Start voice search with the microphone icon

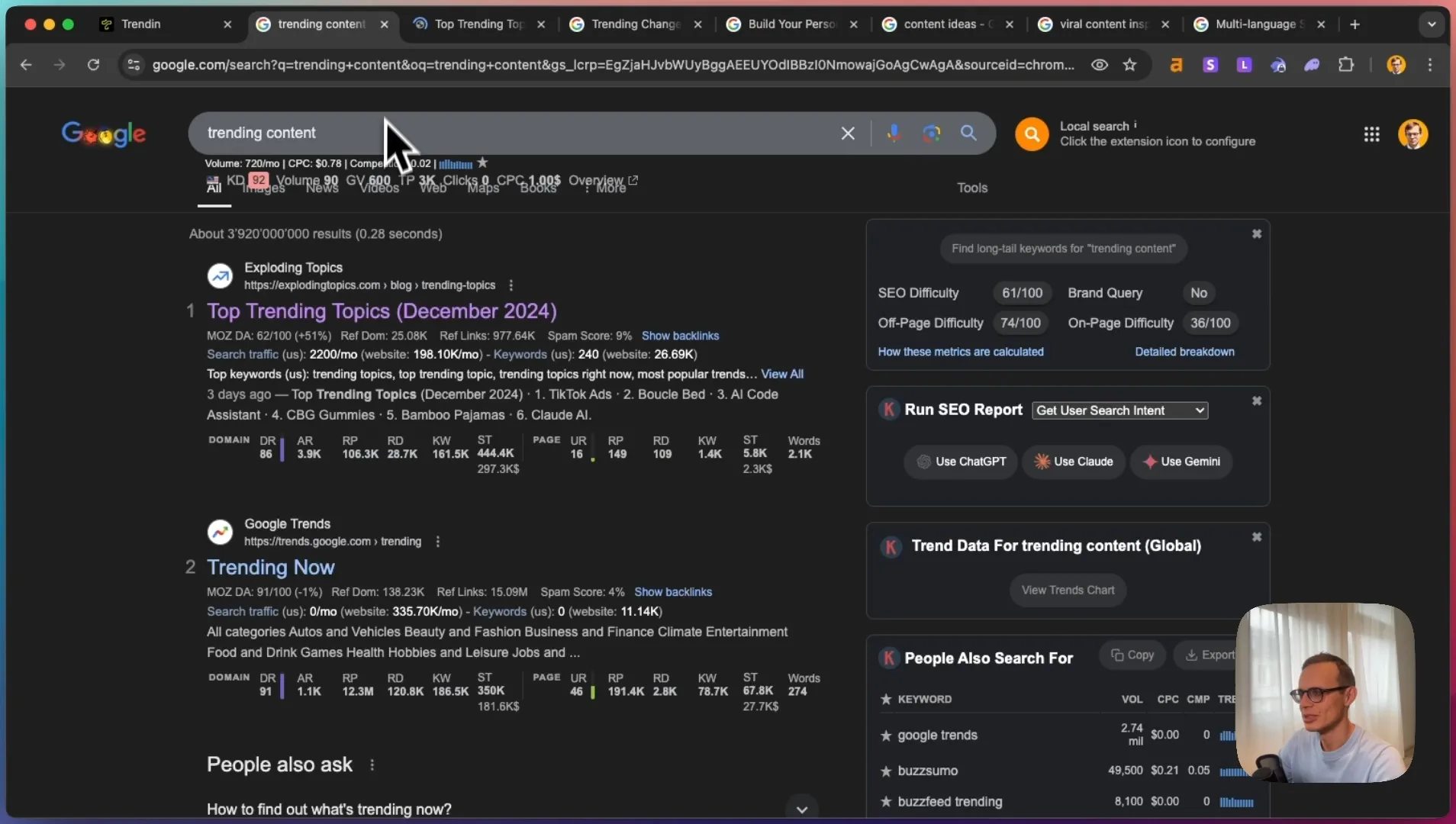pyautogui.click(x=894, y=134)
